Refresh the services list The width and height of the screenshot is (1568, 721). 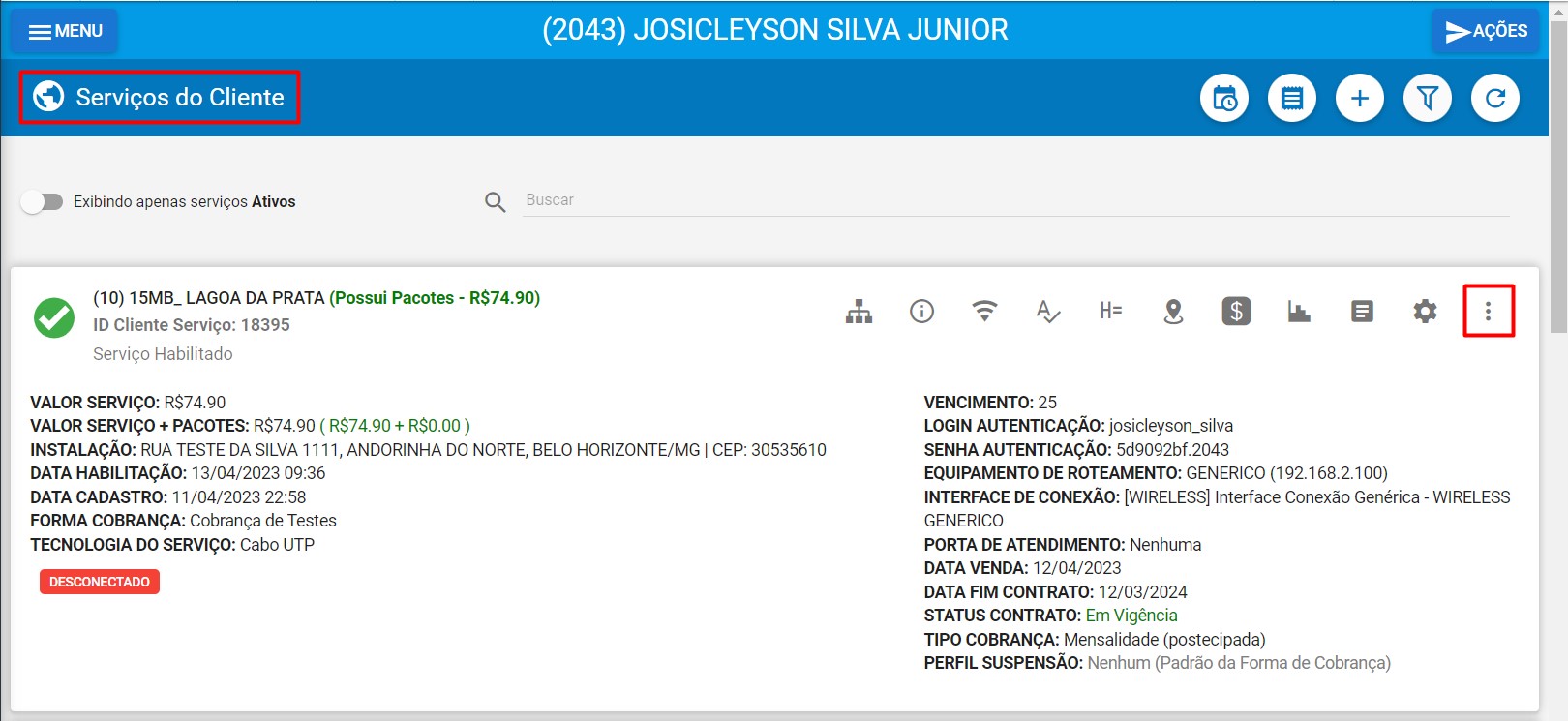point(1495,99)
